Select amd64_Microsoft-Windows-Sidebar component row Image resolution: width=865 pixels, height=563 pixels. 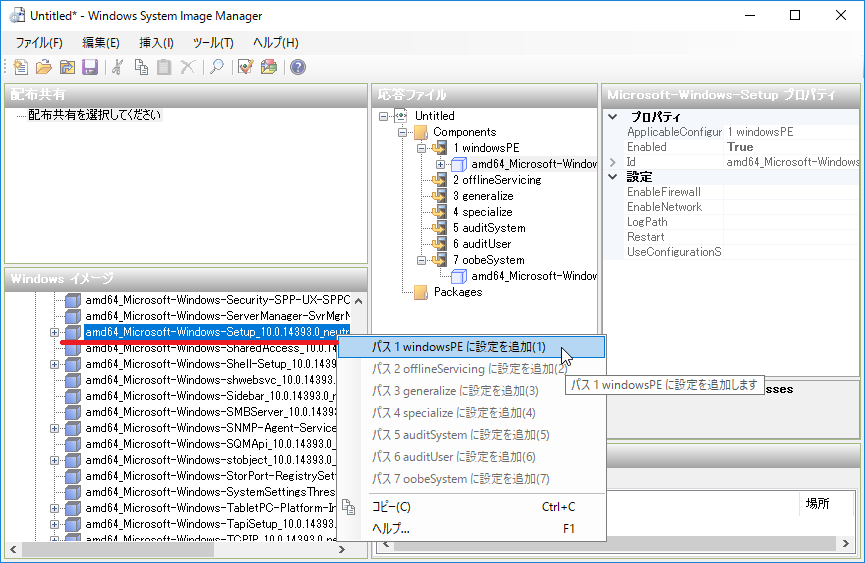coord(210,396)
